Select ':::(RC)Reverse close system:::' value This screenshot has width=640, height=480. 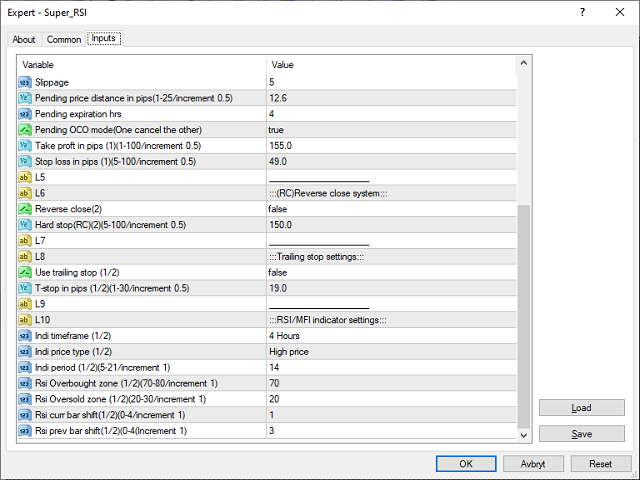pyautogui.click(x=328, y=193)
